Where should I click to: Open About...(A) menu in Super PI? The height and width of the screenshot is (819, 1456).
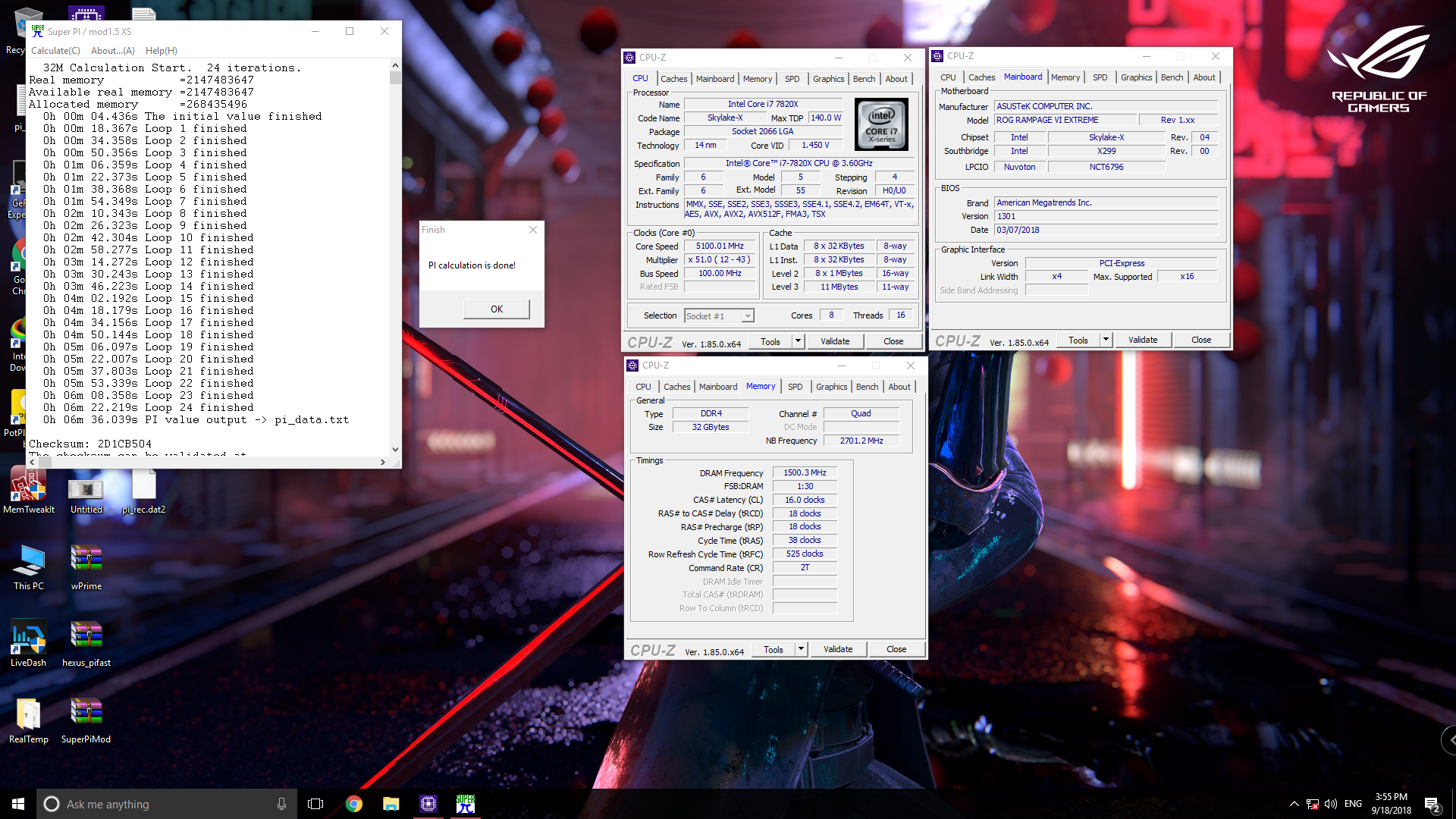[x=112, y=51]
